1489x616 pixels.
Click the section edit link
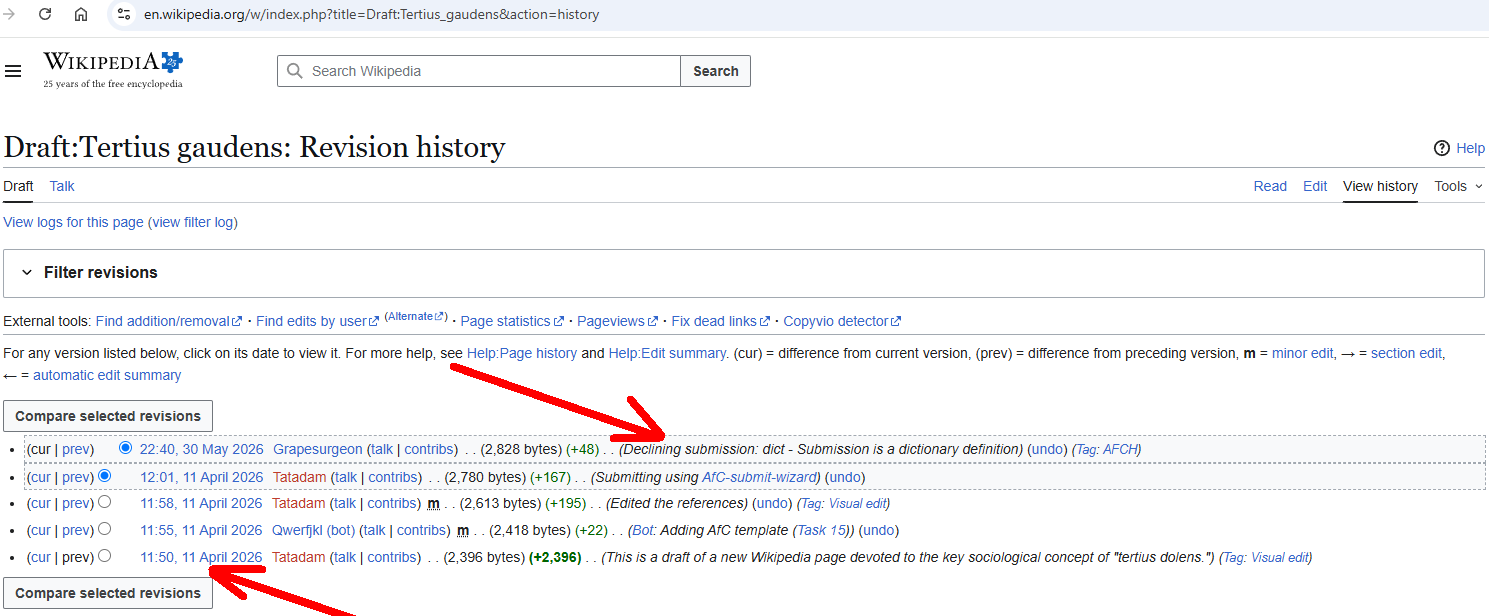1407,353
